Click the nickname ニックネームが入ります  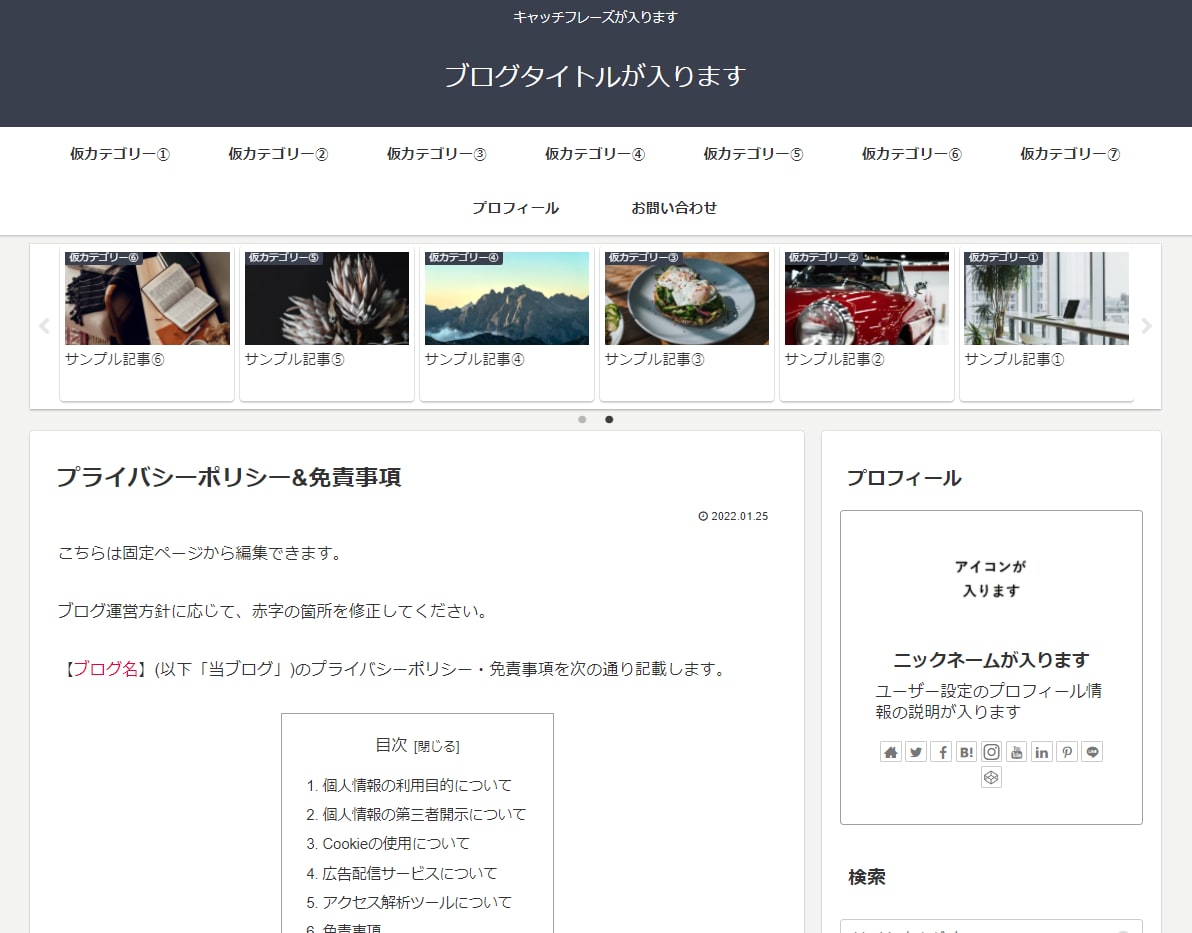pyautogui.click(x=991, y=659)
